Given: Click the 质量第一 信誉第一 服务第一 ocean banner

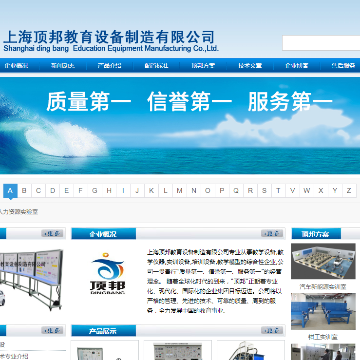Looking at the screenshot, I should pyautogui.click(x=180, y=126).
